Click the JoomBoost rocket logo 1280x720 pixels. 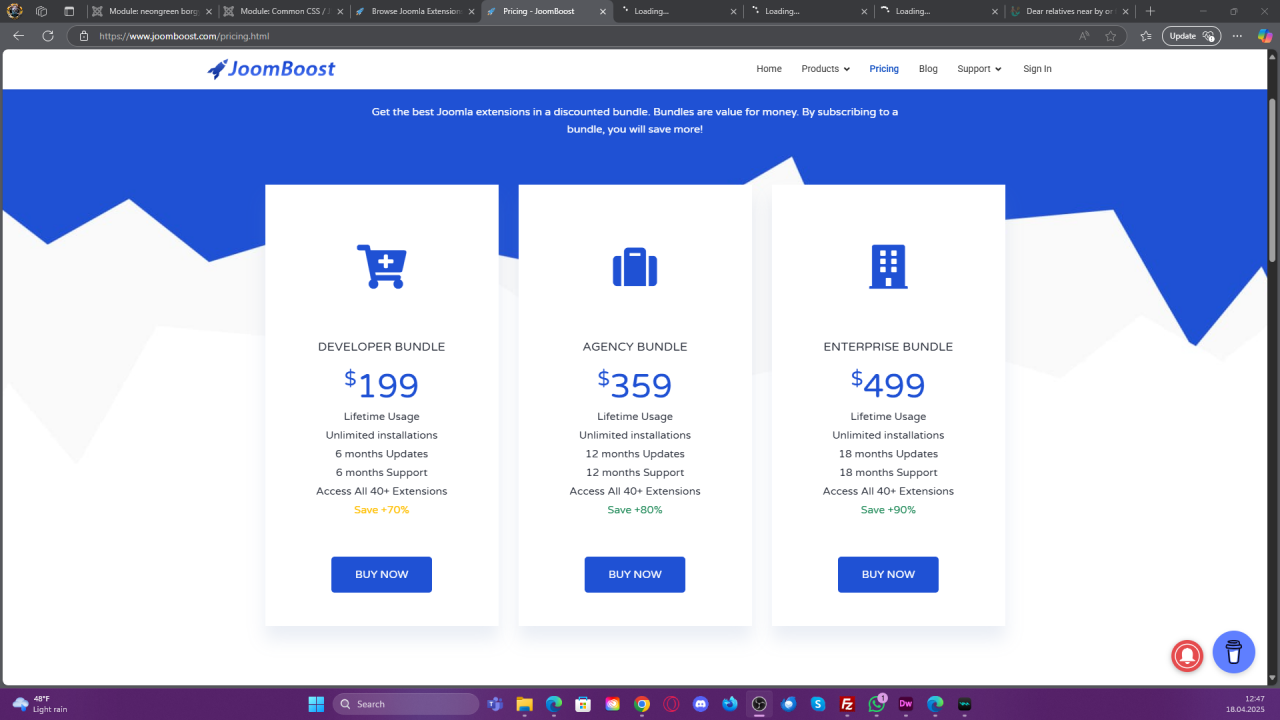pos(271,69)
